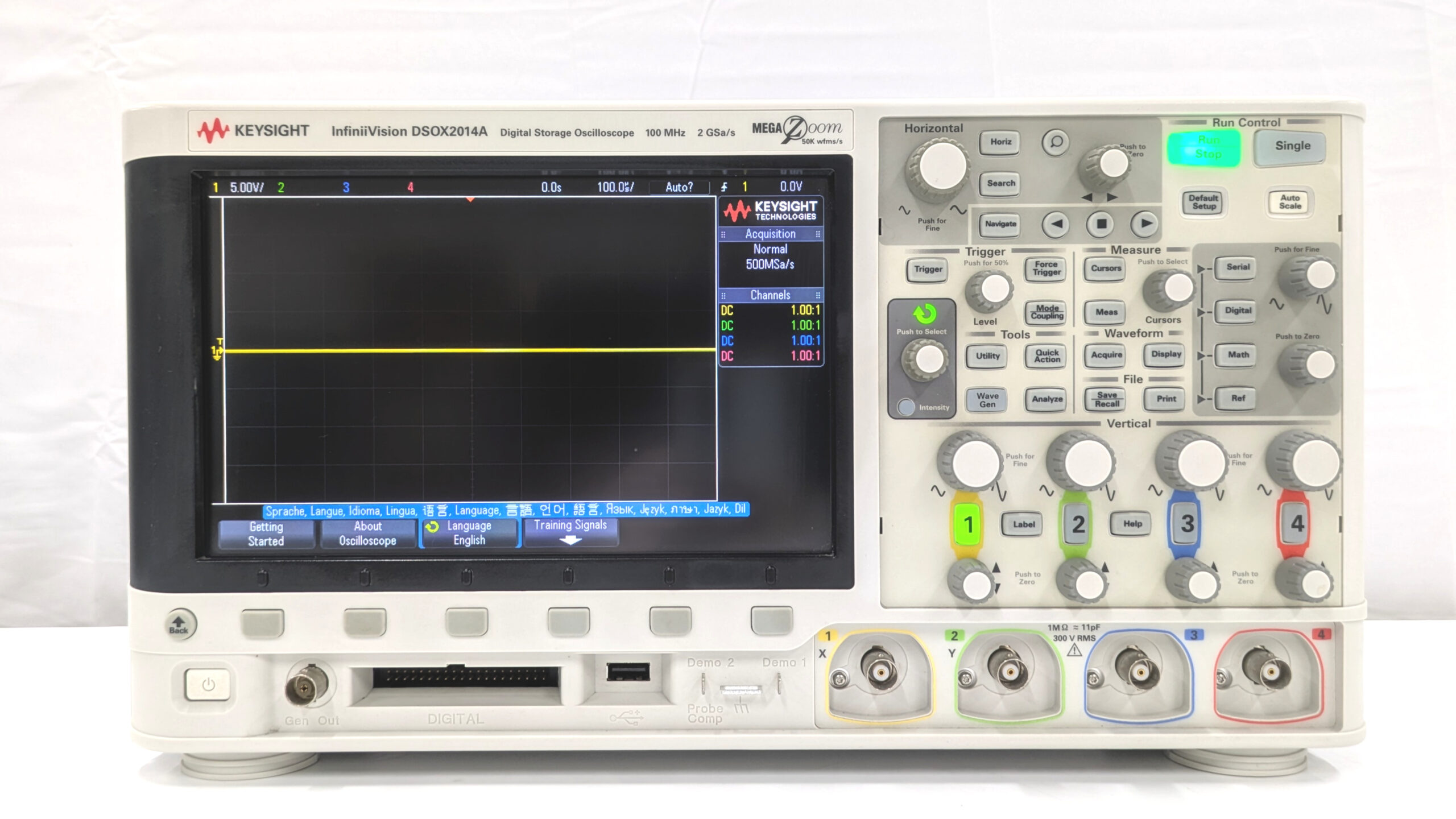
Task: Click the navigate backward arrow button
Action: (x=1056, y=224)
